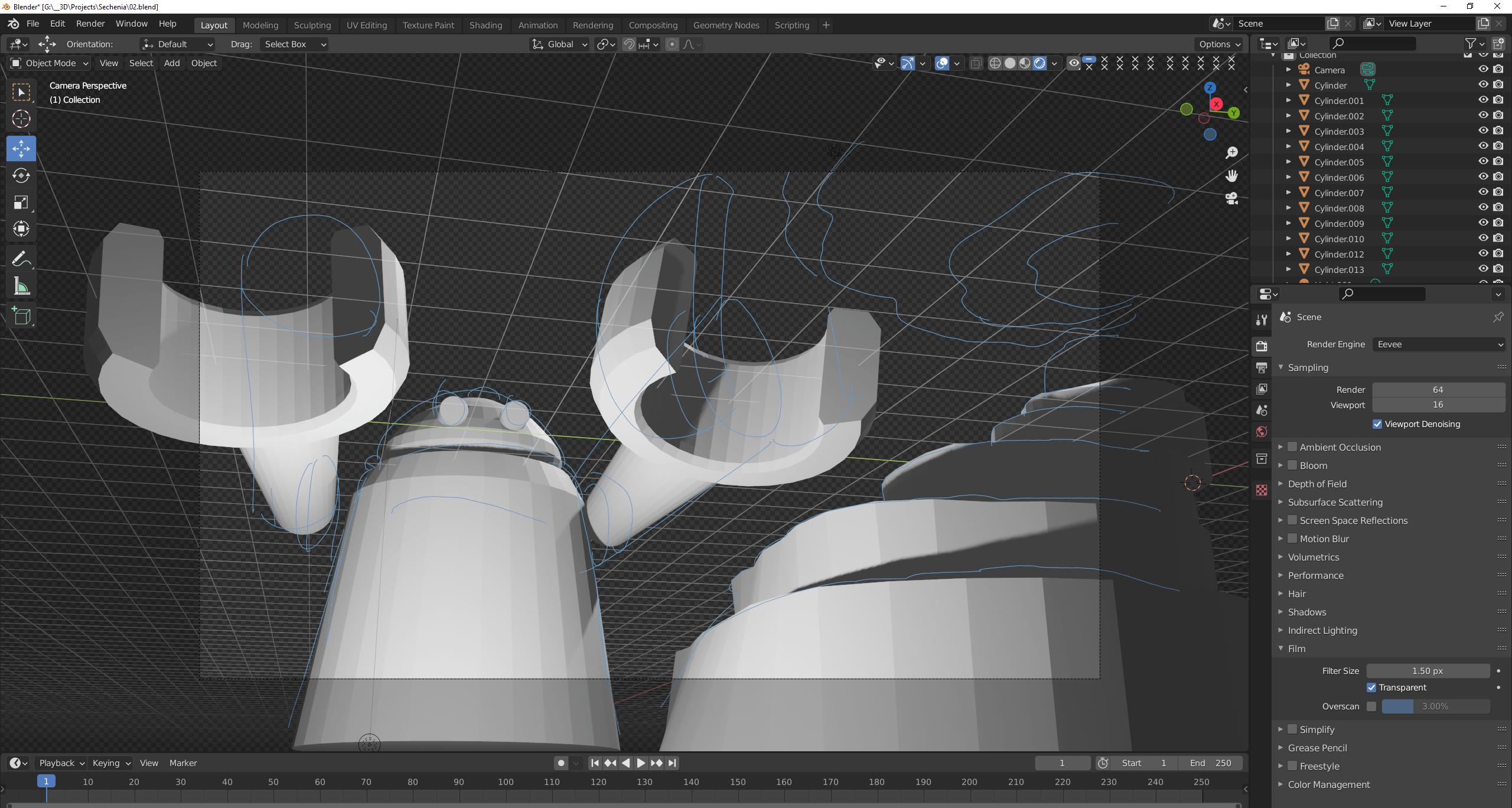Open the File menu
The height and width of the screenshot is (808, 1512).
click(x=32, y=24)
